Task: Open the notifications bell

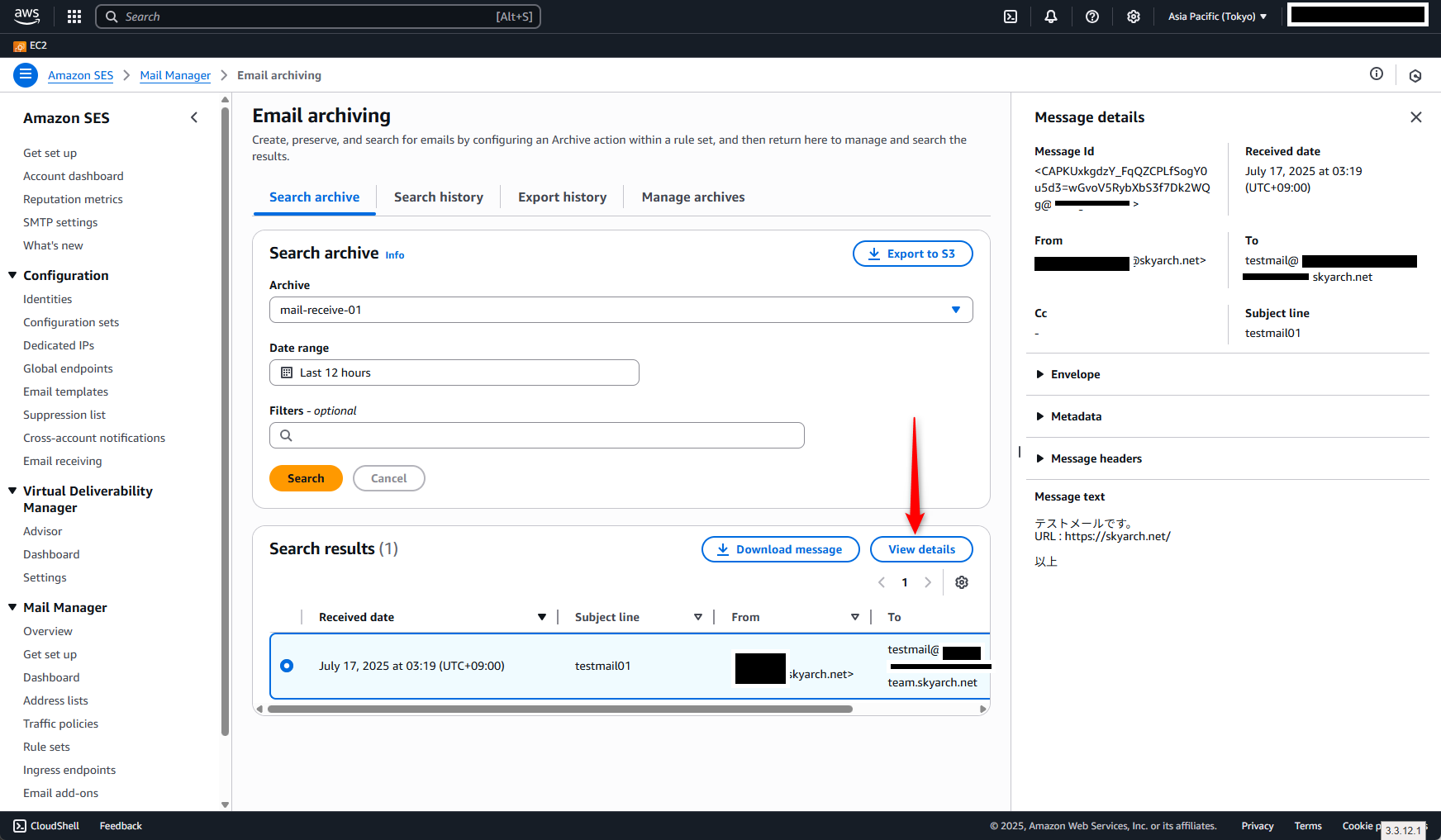Action: [1050, 17]
